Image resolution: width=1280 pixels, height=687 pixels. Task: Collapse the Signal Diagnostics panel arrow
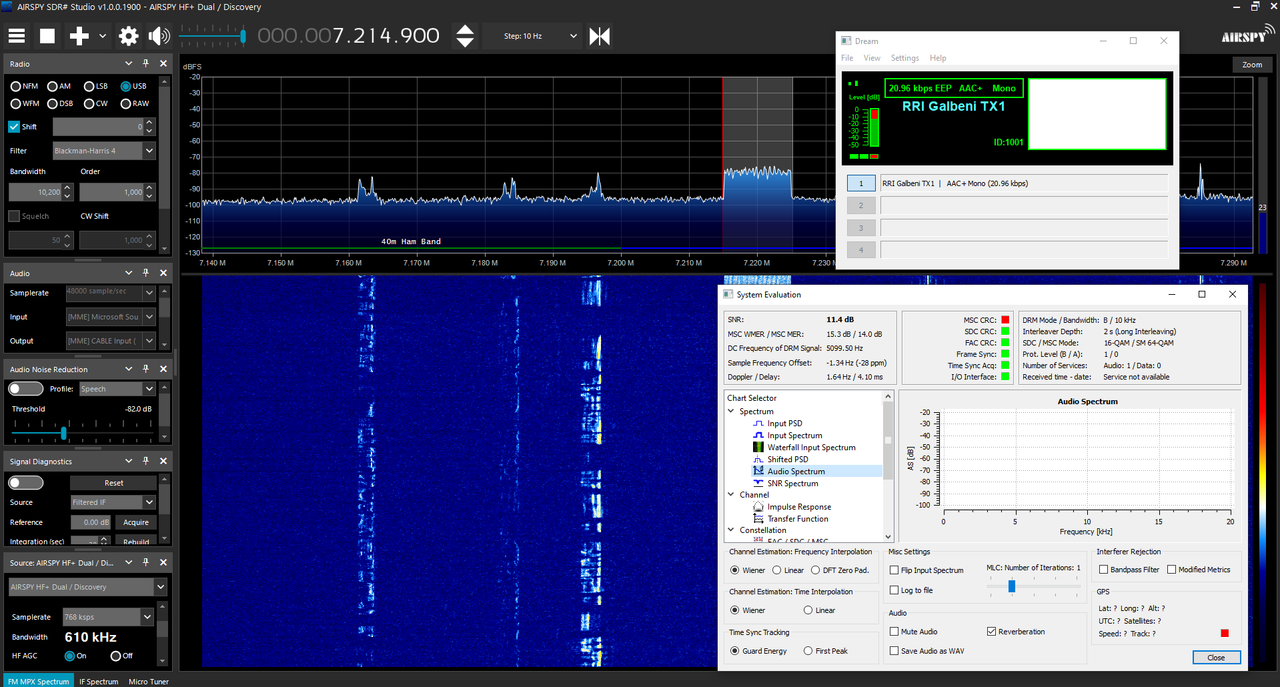point(130,461)
